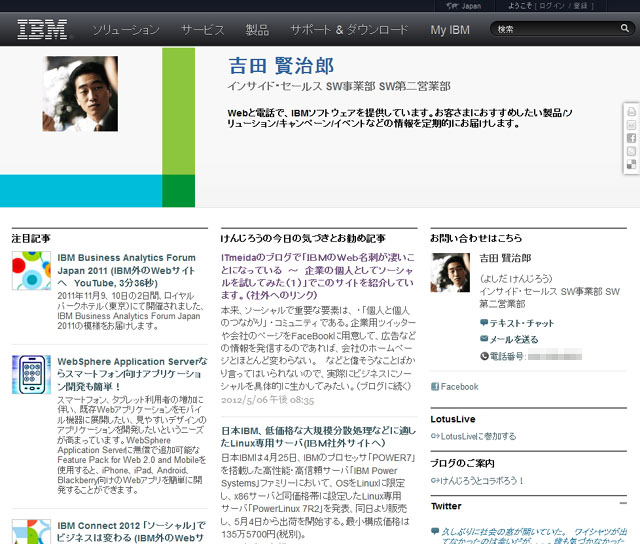This screenshot has width=640, height=544.
Task: Open the 日本IBM Linux専用サーバ article link
Action: [318, 436]
